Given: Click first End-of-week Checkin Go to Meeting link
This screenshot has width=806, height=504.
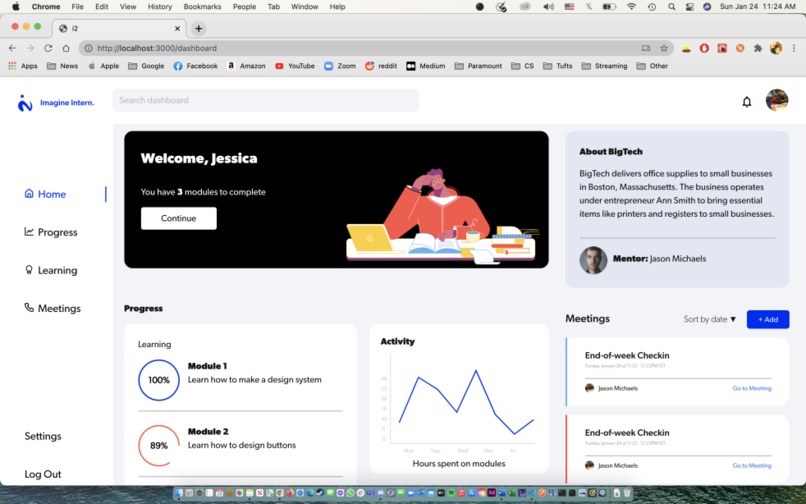Looking at the screenshot, I should pyautogui.click(x=752, y=388).
